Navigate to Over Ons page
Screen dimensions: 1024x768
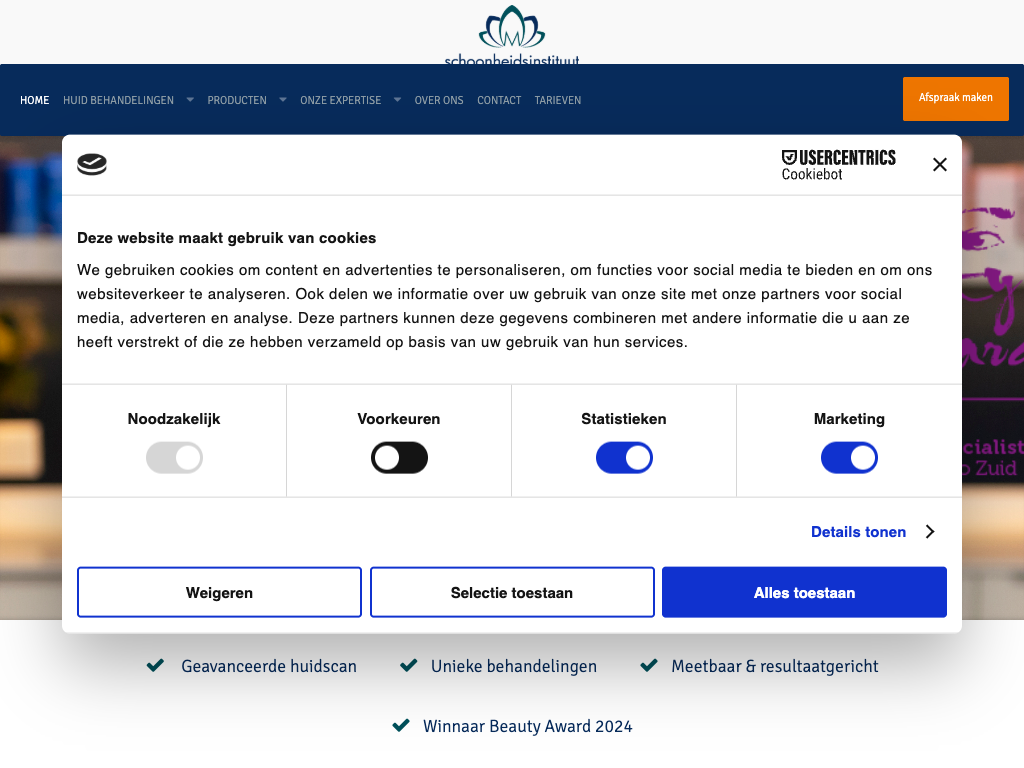(x=439, y=100)
